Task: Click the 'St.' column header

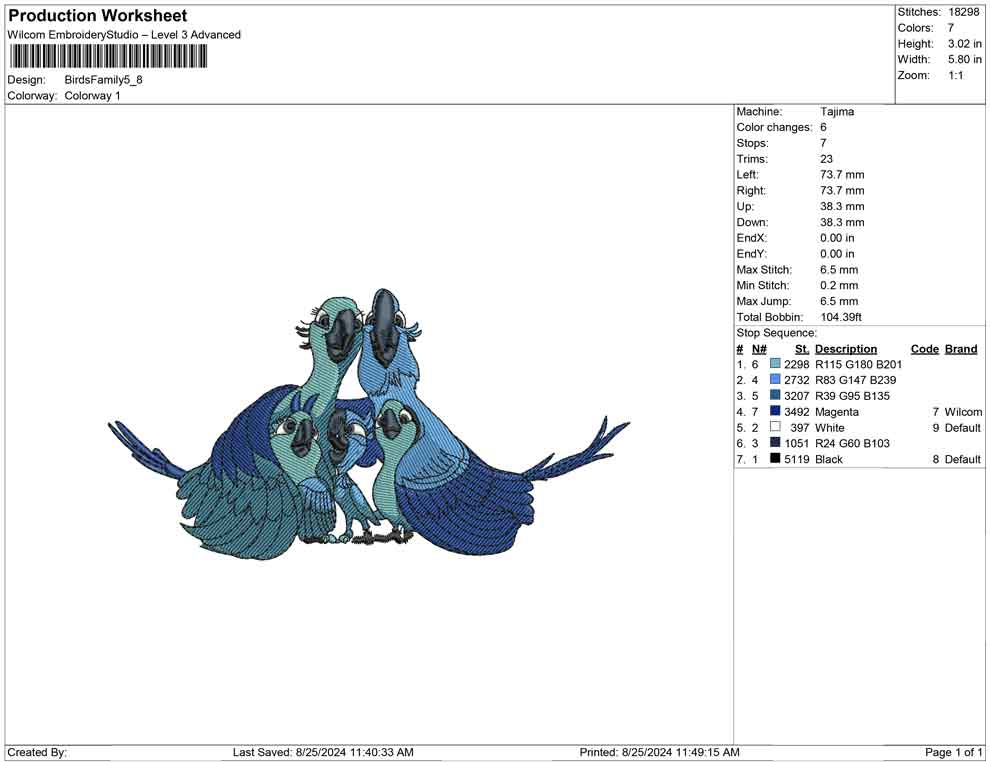Action: [x=802, y=349]
